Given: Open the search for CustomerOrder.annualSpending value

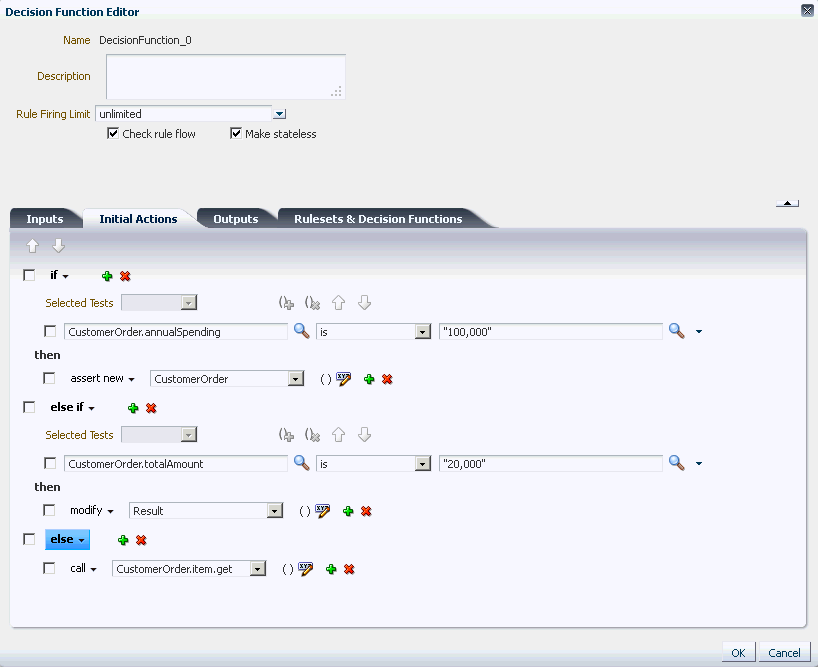Looking at the screenshot, I should click(301, 330).
